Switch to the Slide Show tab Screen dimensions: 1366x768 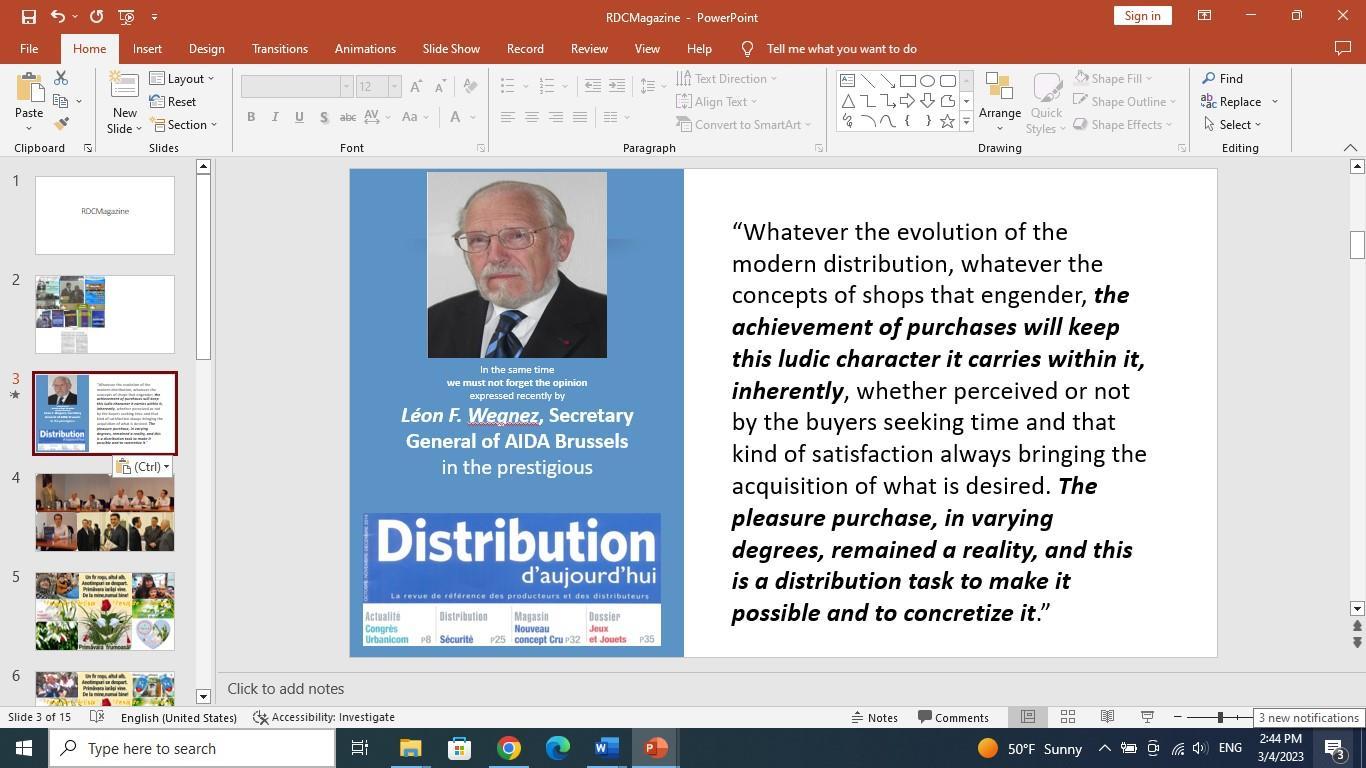[x=450, y=49]
